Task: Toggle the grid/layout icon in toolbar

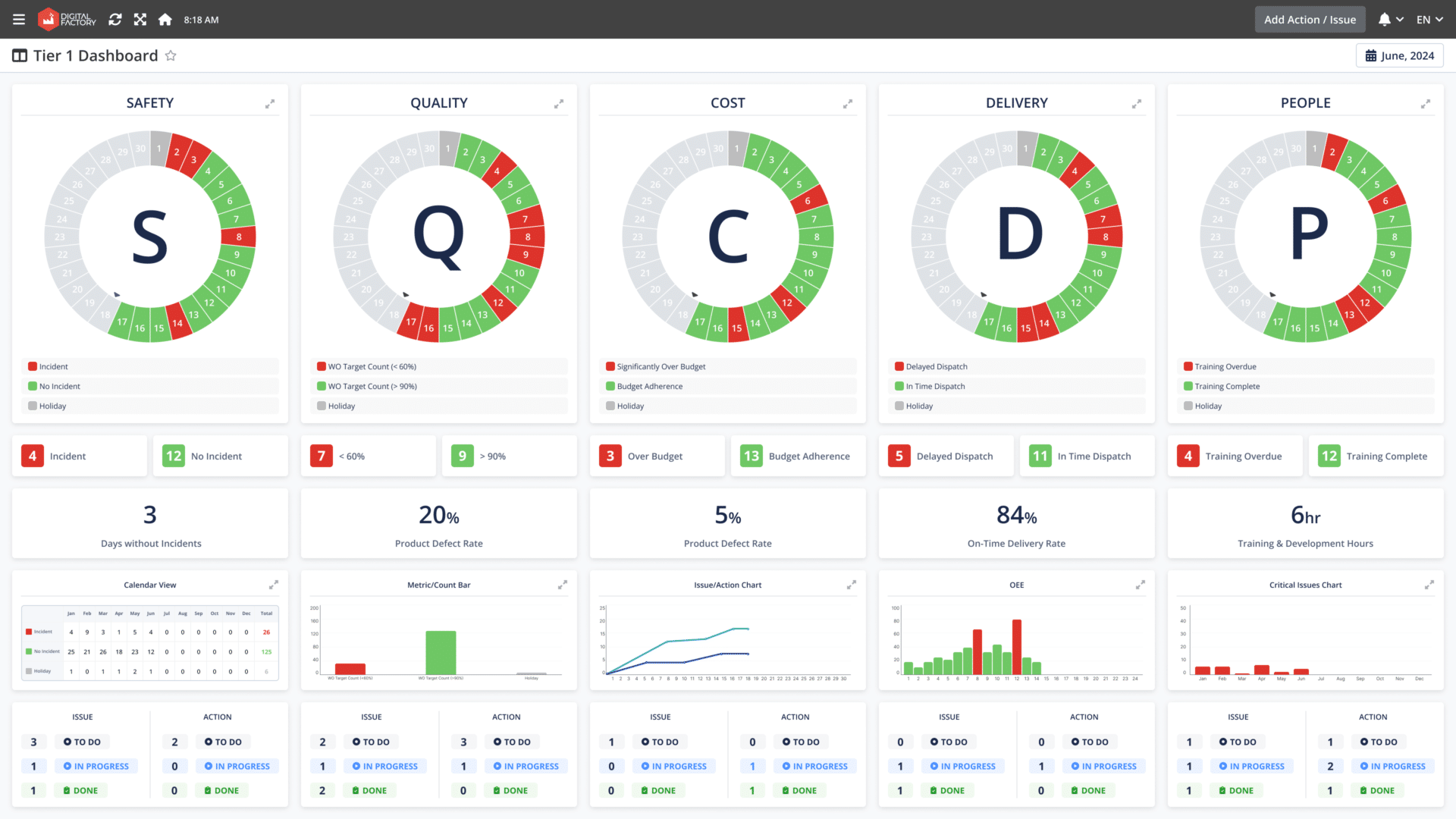Action: pyautogui.click(x=20, y=55)
